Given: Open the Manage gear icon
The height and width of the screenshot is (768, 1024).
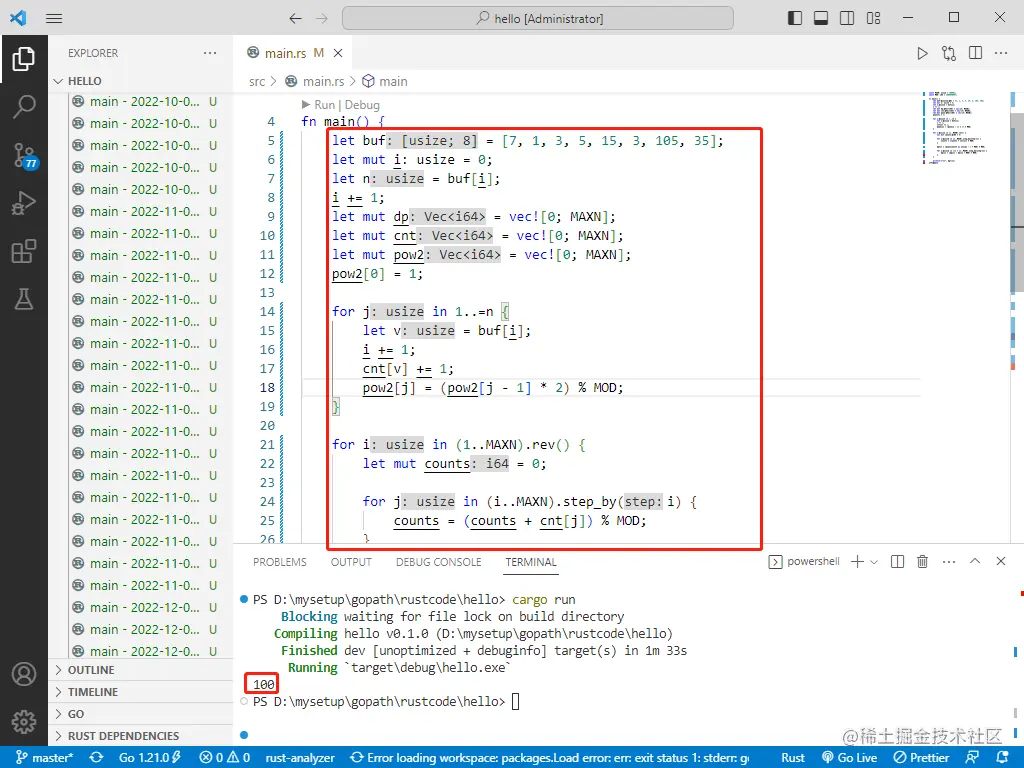Looking at the screenshot, I should tap(24, 722).
